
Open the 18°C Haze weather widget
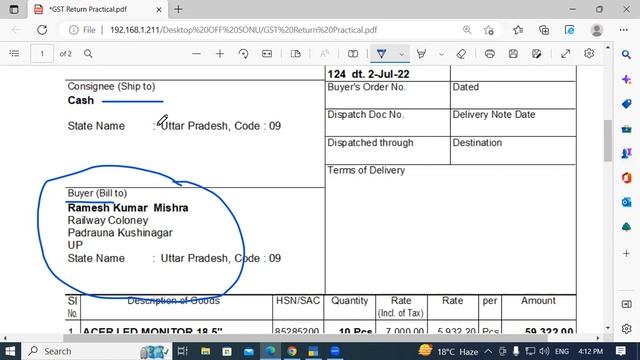tap(448, 351)
